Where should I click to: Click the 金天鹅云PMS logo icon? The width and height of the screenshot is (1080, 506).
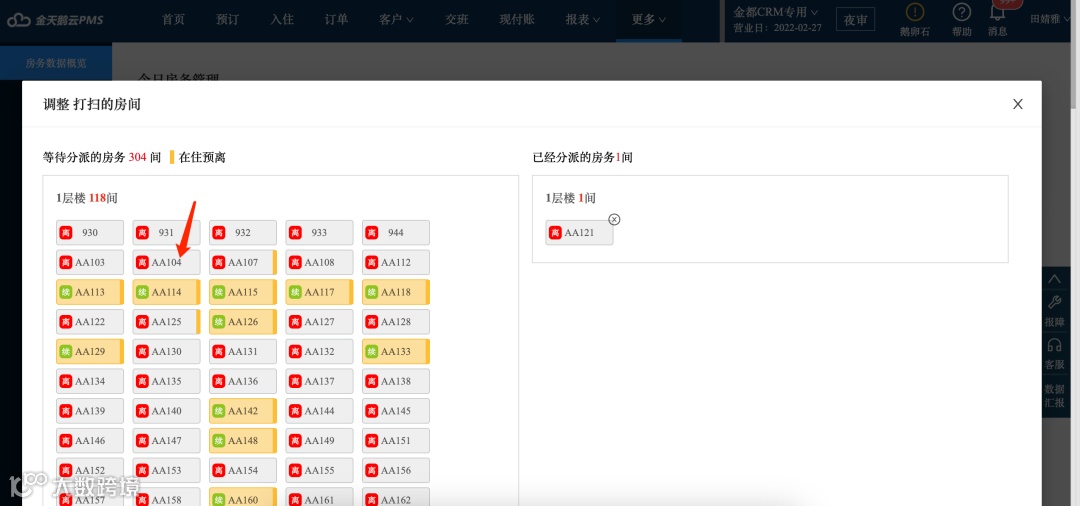pos(19,19)
